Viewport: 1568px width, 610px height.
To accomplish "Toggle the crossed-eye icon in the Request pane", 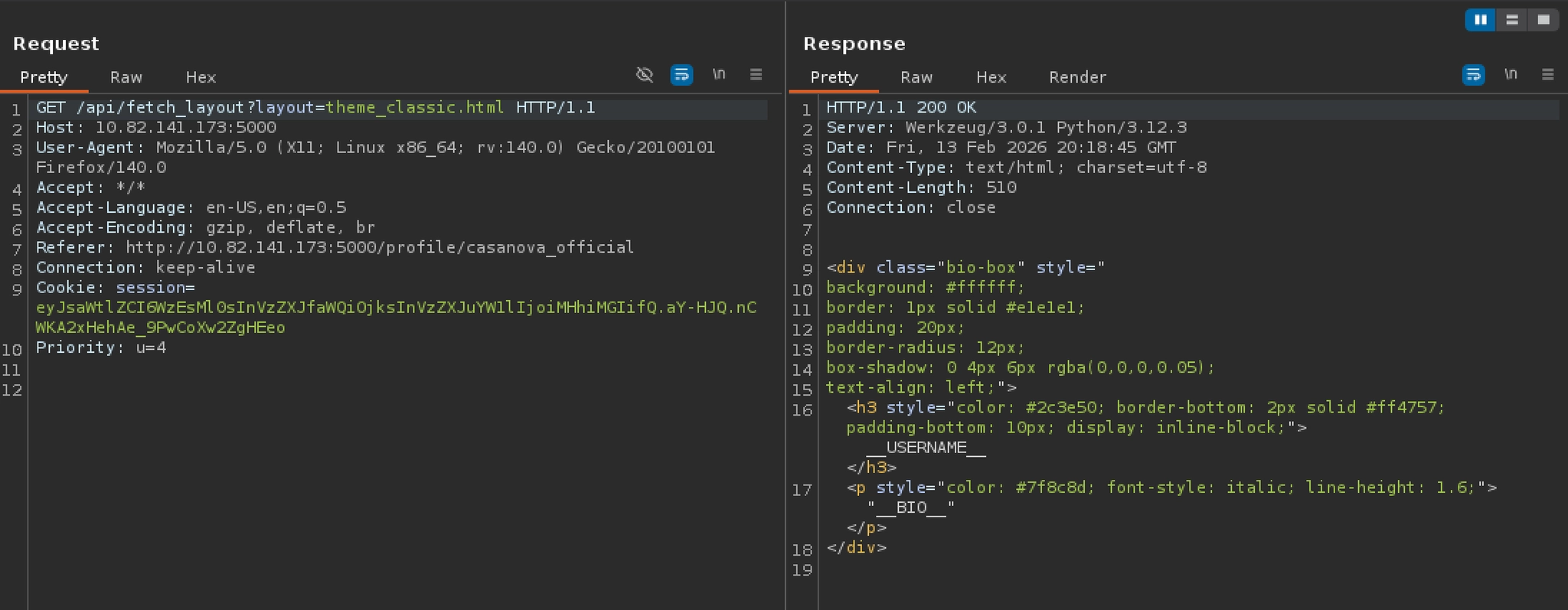I will click(x=645, y=74).
